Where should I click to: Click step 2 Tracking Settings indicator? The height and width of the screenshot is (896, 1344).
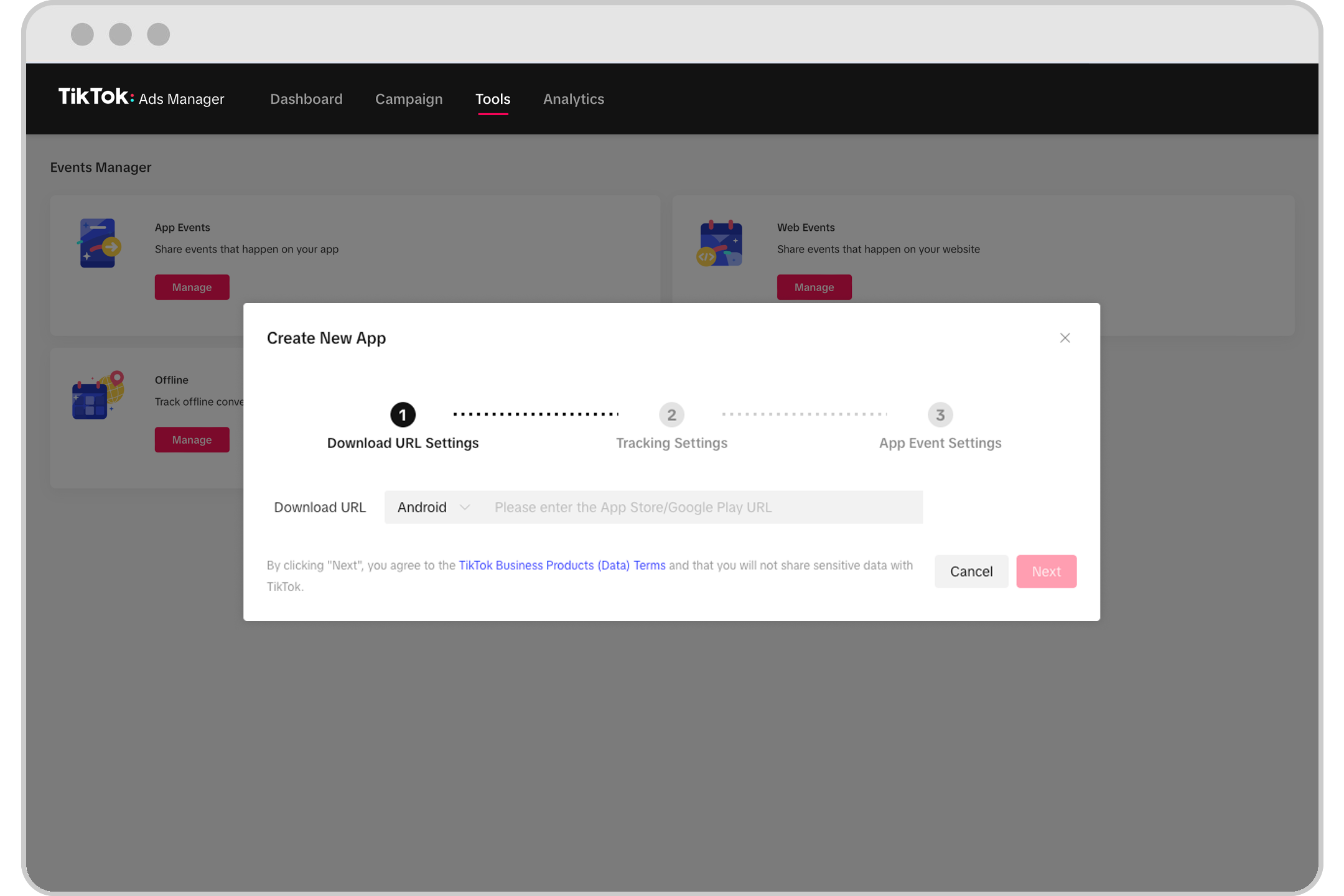click(x=670, y=414)
